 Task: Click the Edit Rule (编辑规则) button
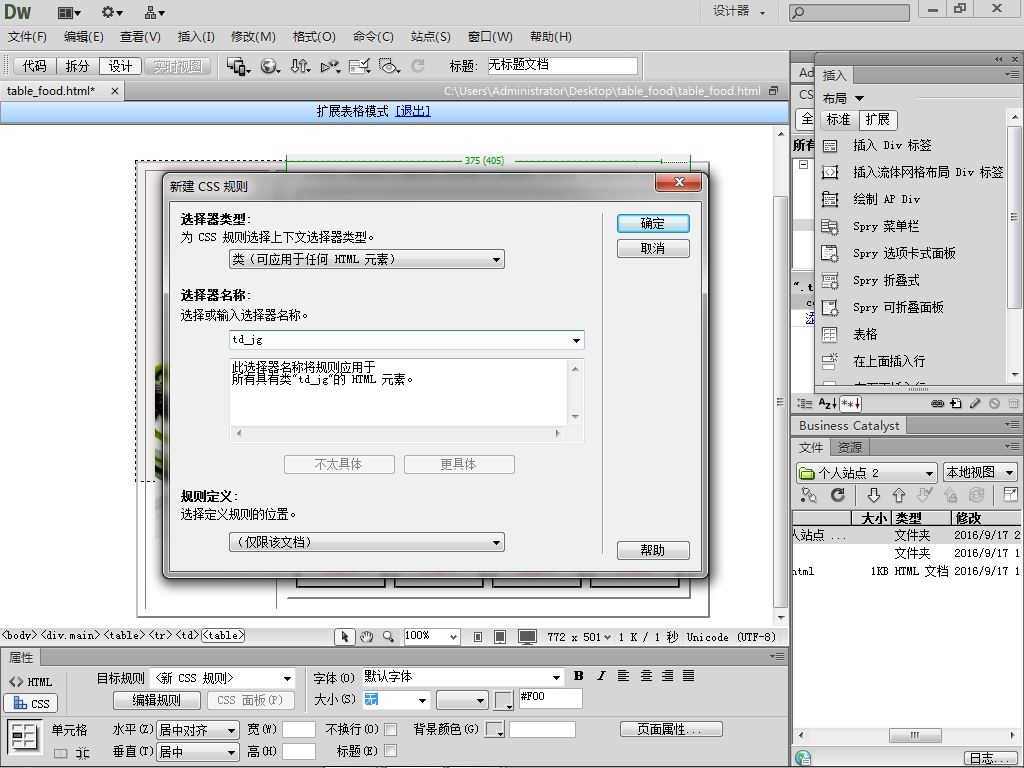[x=157, y=701]
